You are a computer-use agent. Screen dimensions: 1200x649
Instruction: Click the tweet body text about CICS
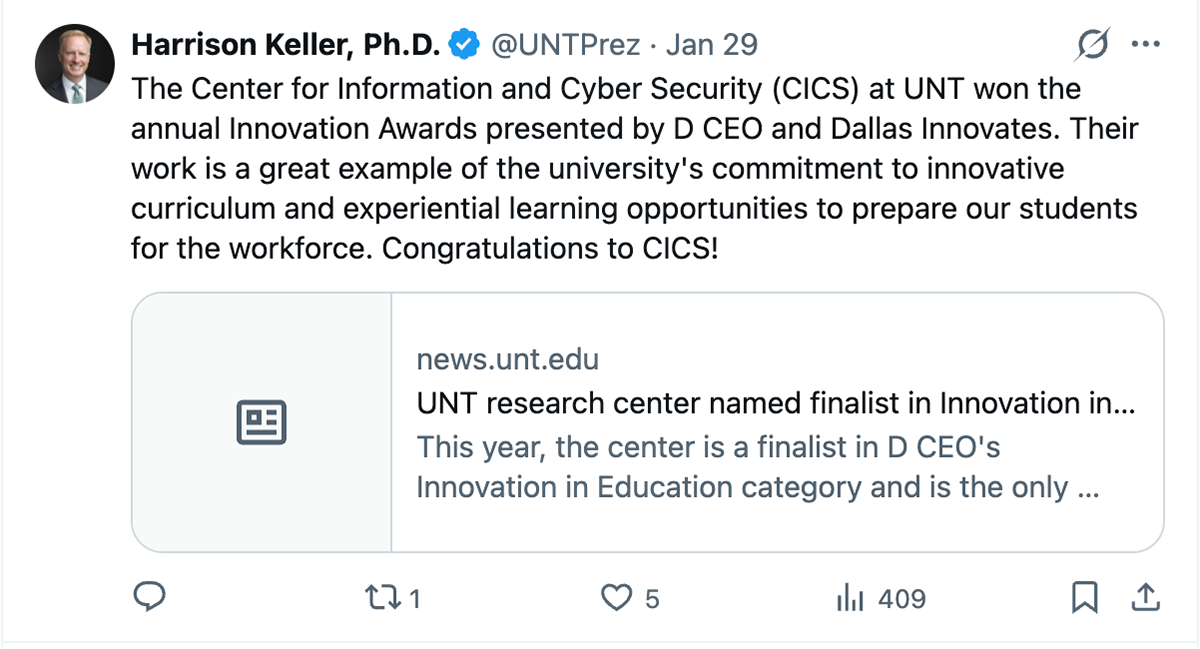pyautogui.click(x=635, y=168)
